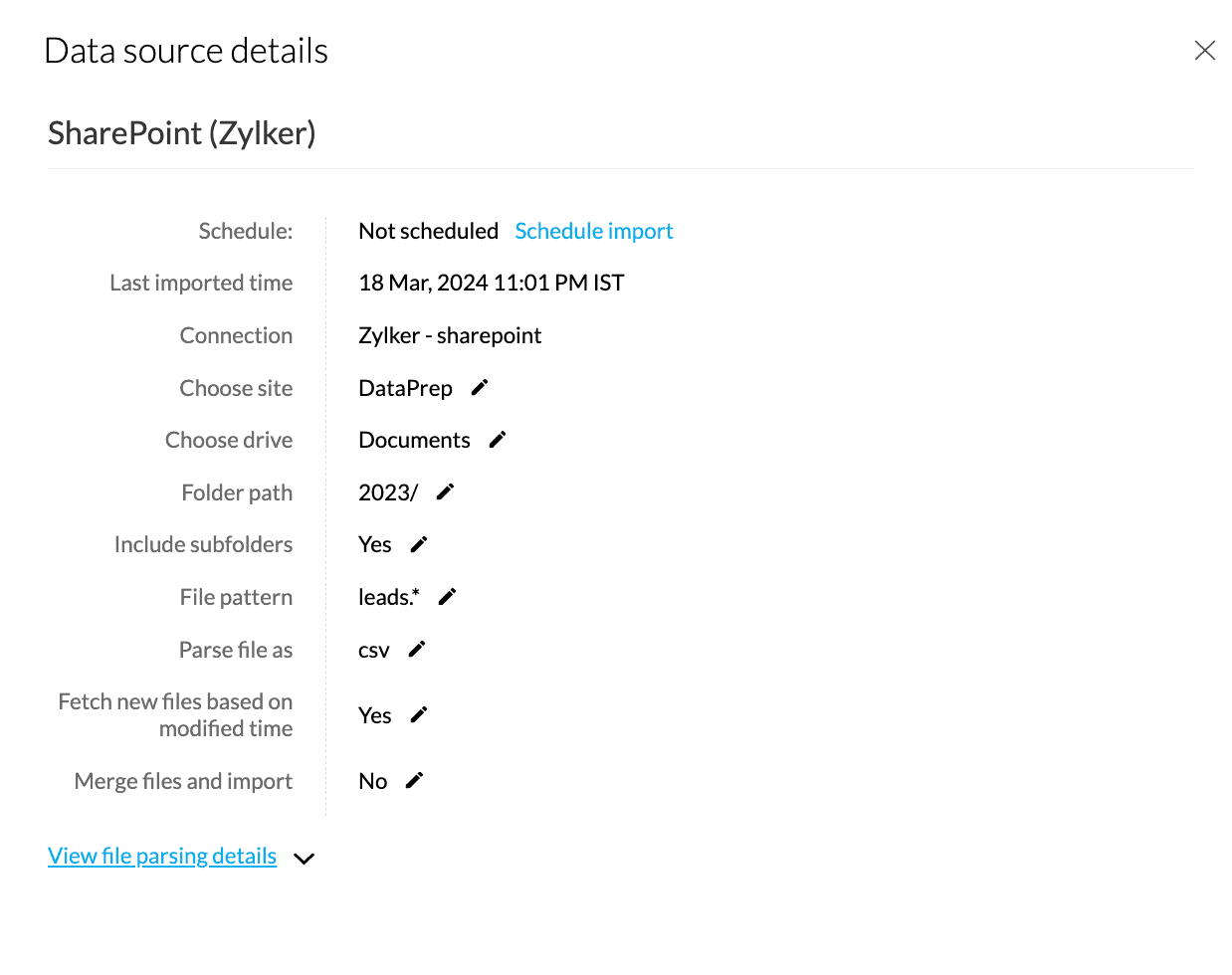Edit Fetch new files by modified time
The height and width of the screenshot is (975, 1232).
pyautogui.click(x=419, y=714)
